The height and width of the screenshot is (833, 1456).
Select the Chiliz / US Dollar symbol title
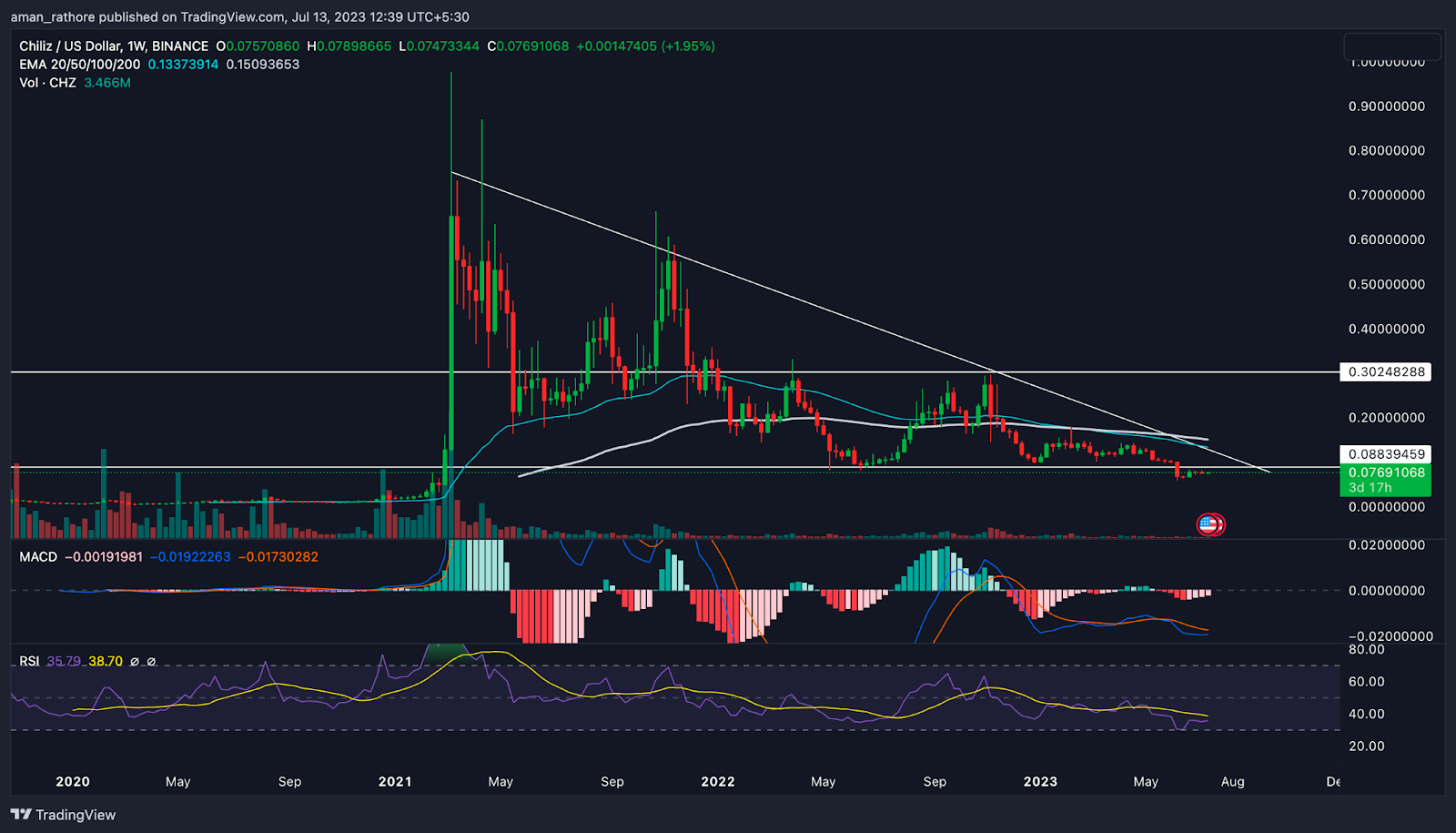tap(114, 46)
